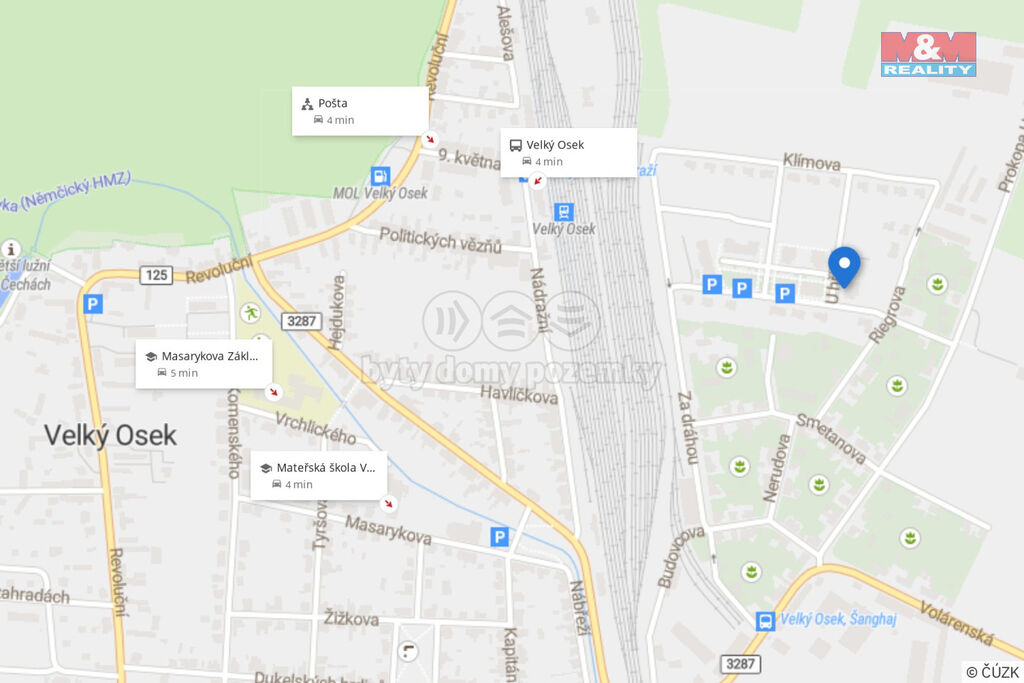Screen dimensions: 1024x683
Task: Select the Velký Osek, Šanghaj bus stop icon
Action: pos(765,621)
